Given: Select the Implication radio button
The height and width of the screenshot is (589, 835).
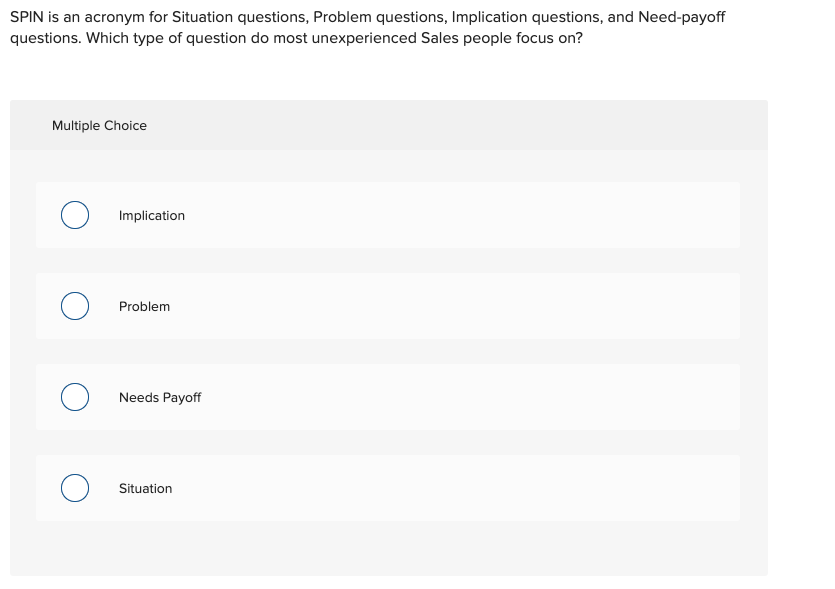Looking at the screenshot, I should click(x=74, y=214).
